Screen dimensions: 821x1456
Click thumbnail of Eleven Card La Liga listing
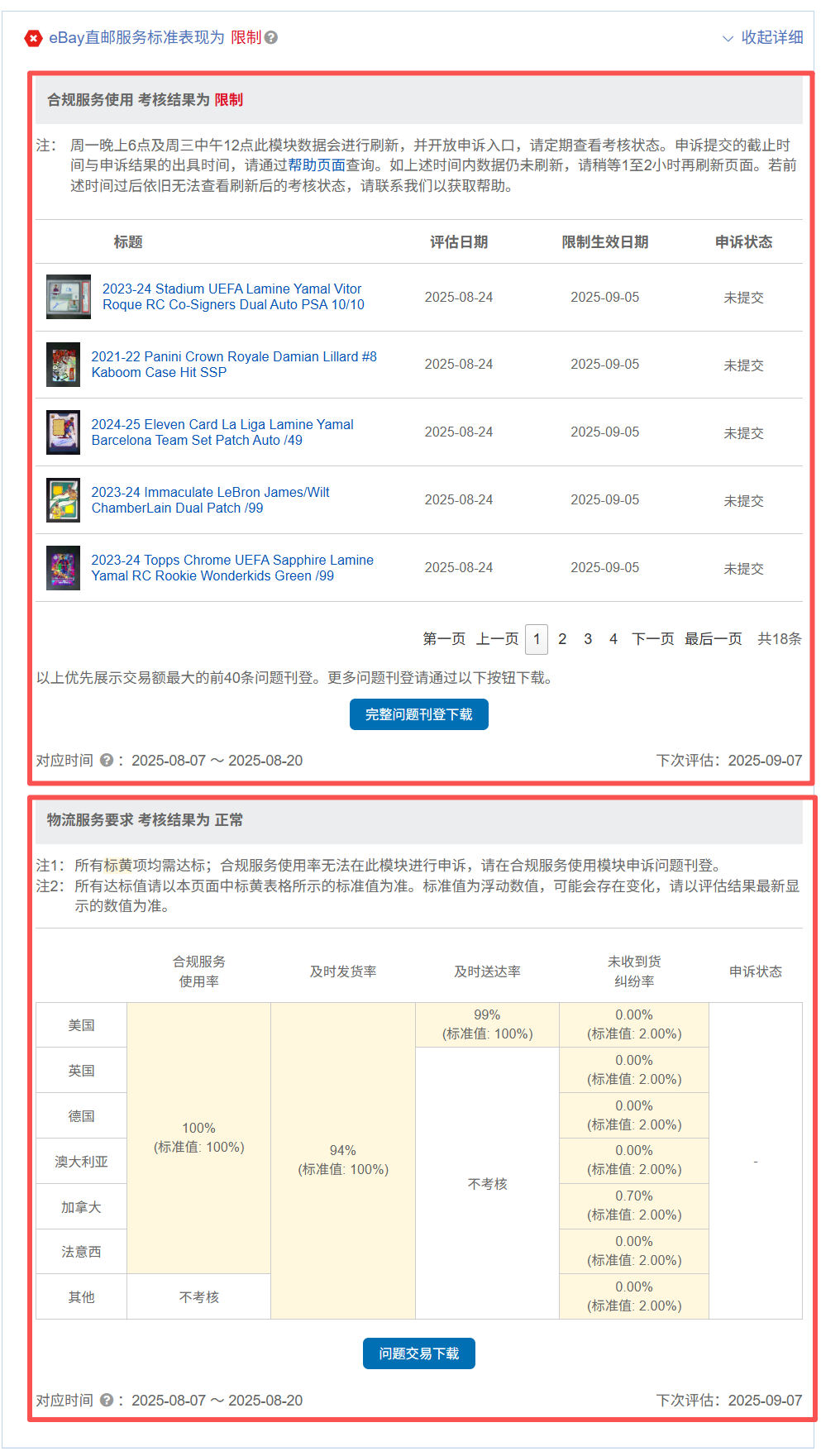[63, 432]
